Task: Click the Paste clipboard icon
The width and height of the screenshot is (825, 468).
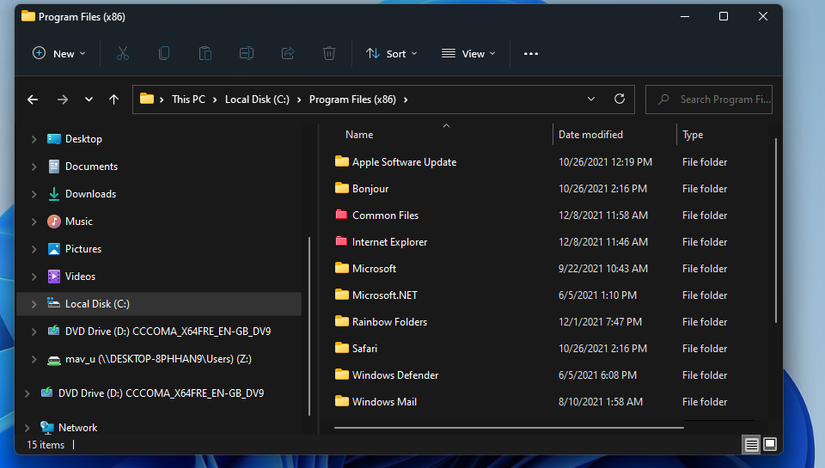Action: [205, 53]
